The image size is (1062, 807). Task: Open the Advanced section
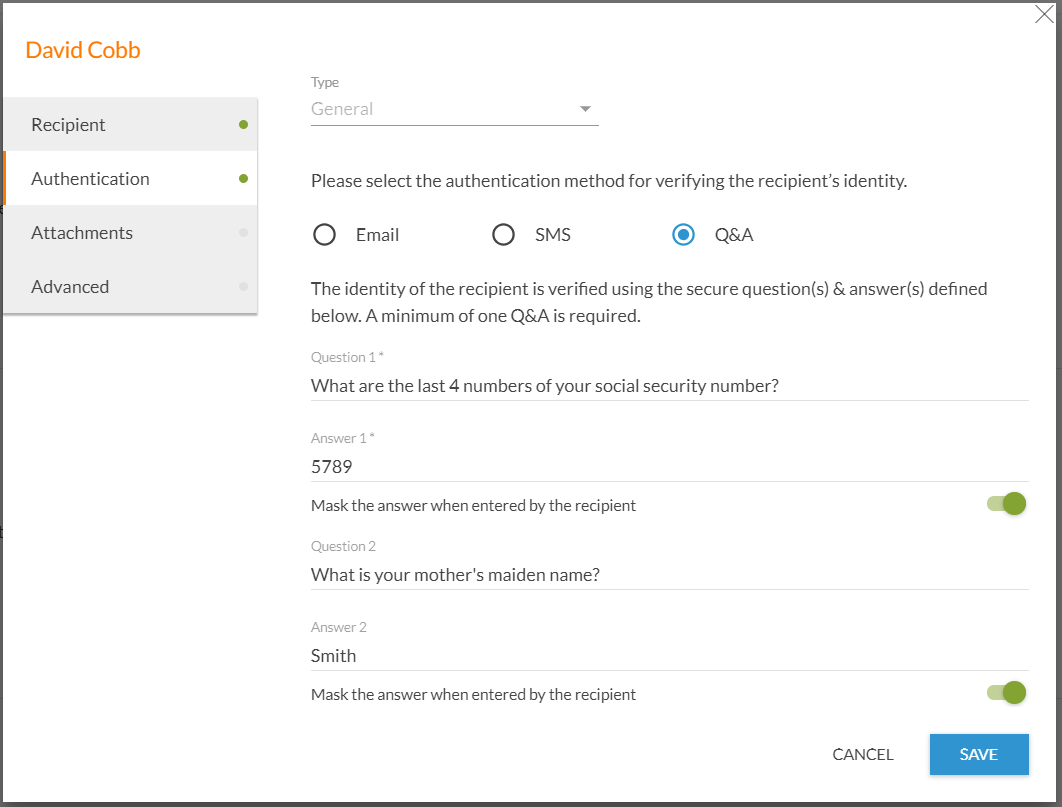pyautogui.click(x=70, y=286)
